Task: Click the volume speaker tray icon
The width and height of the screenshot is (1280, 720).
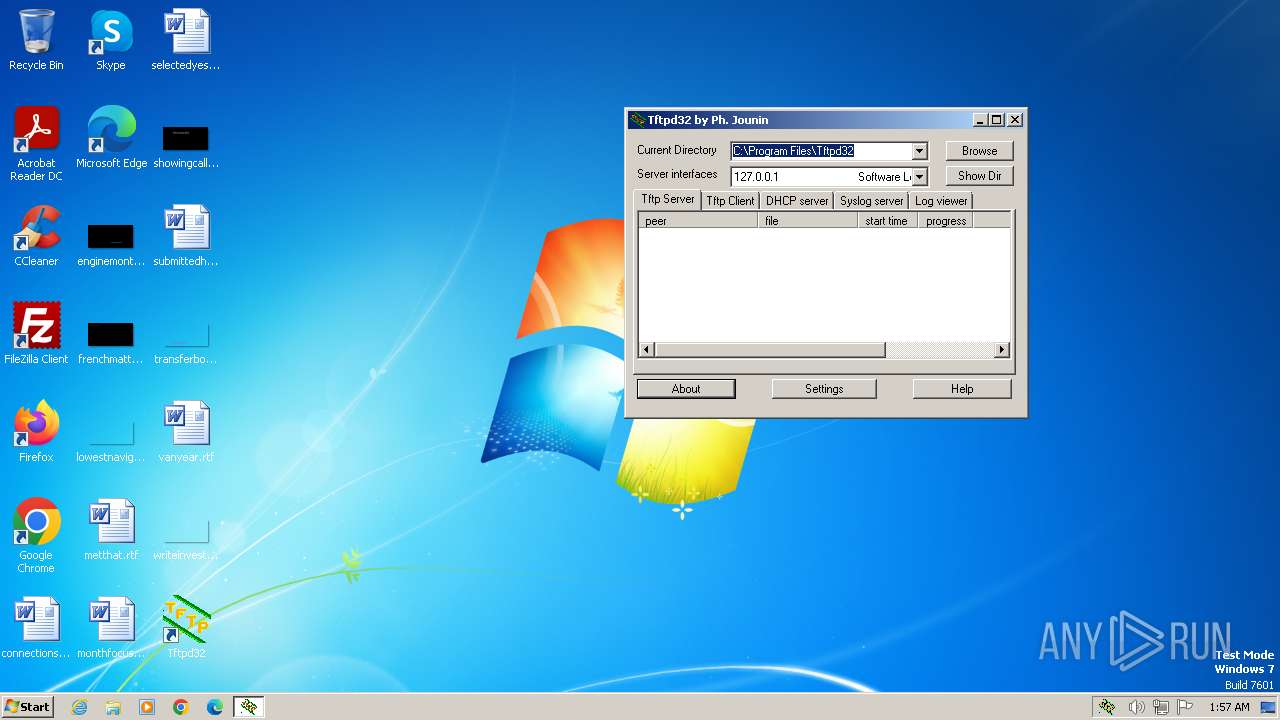Action: click(1136, 707)
